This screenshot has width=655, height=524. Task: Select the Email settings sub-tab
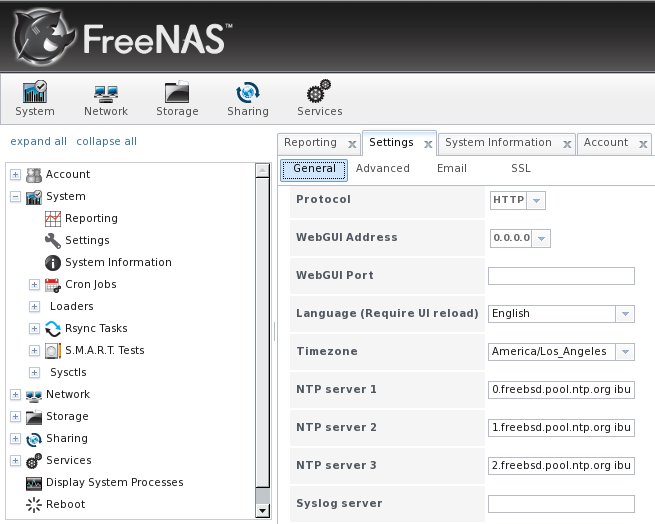pyautogui.click(x=452, y=168)
